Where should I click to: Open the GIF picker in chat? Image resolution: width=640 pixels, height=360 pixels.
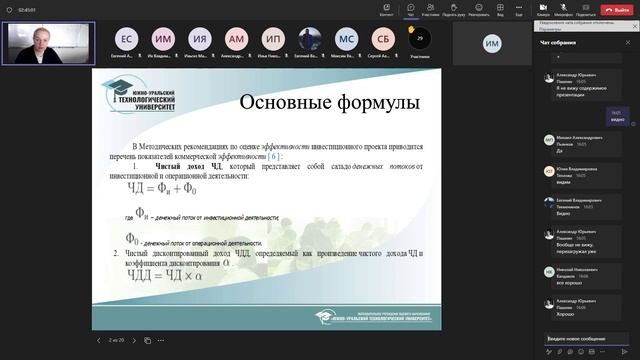click(x=591, y=351)
